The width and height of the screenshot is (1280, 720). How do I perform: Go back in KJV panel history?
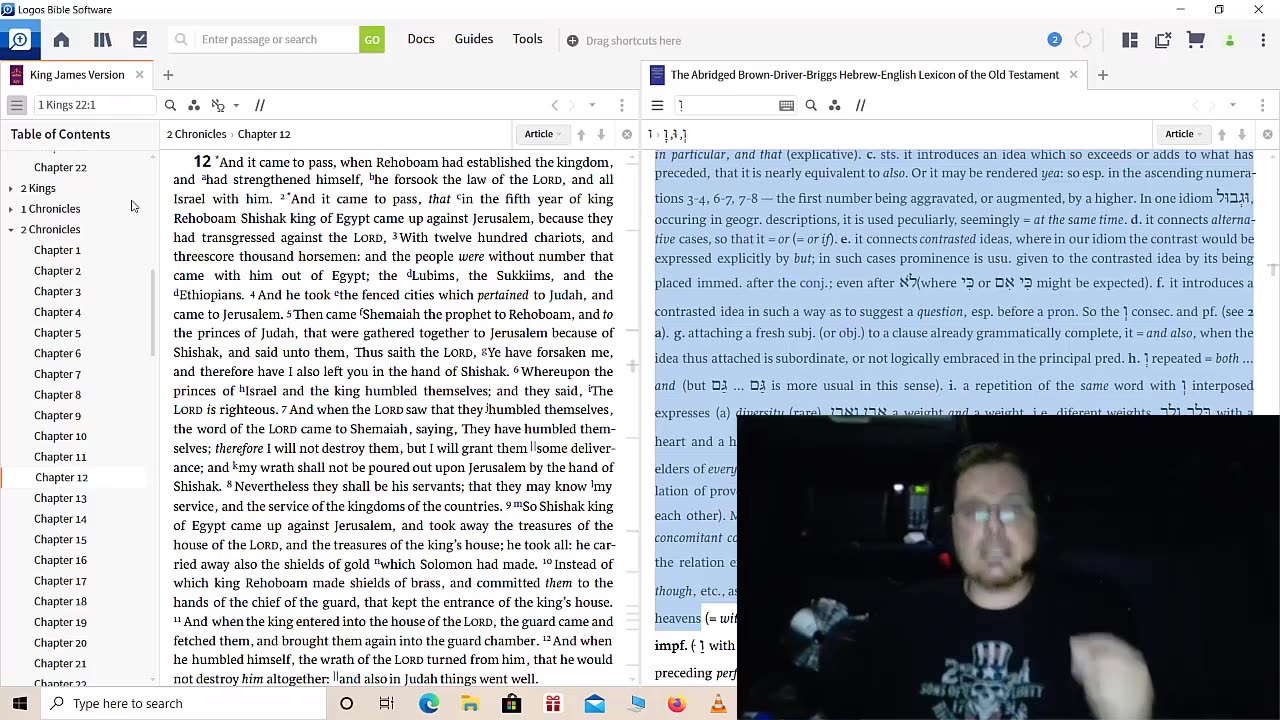coord(555,105)
